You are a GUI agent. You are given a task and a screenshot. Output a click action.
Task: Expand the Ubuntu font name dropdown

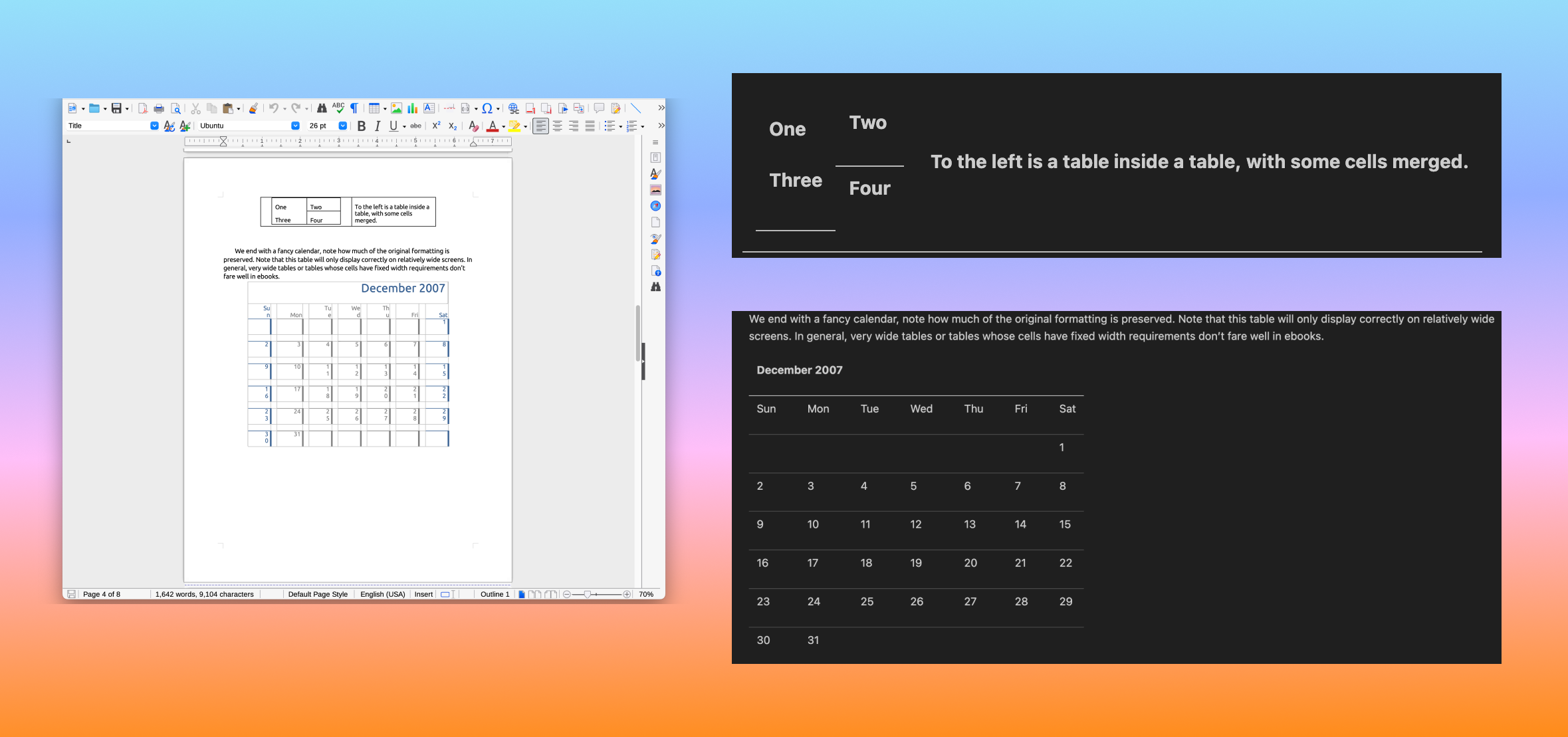point(295,126)
